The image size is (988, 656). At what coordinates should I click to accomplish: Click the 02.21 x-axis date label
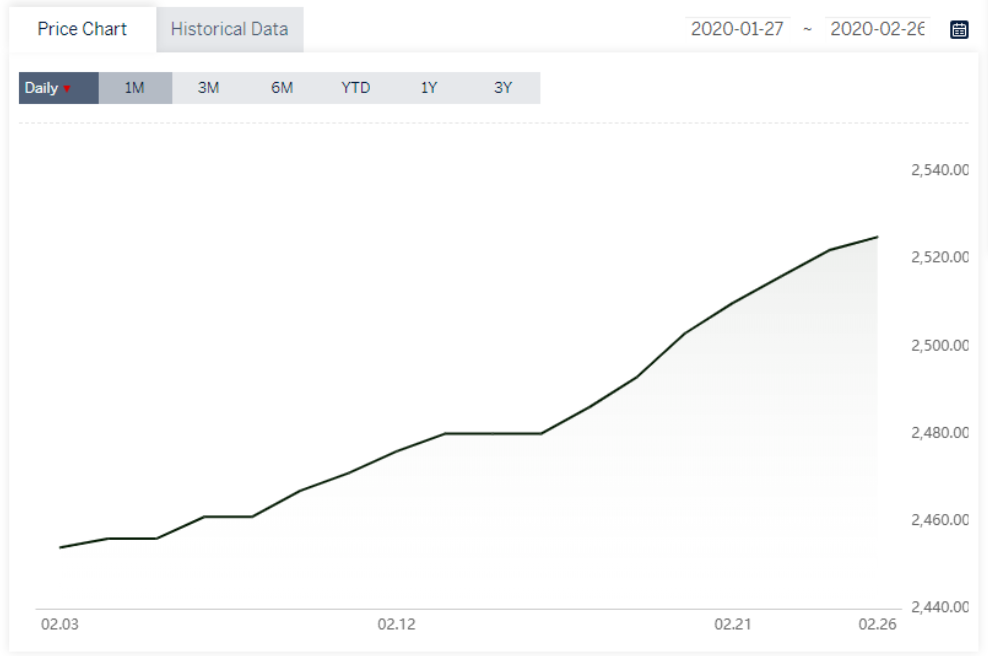coord(732,624)
